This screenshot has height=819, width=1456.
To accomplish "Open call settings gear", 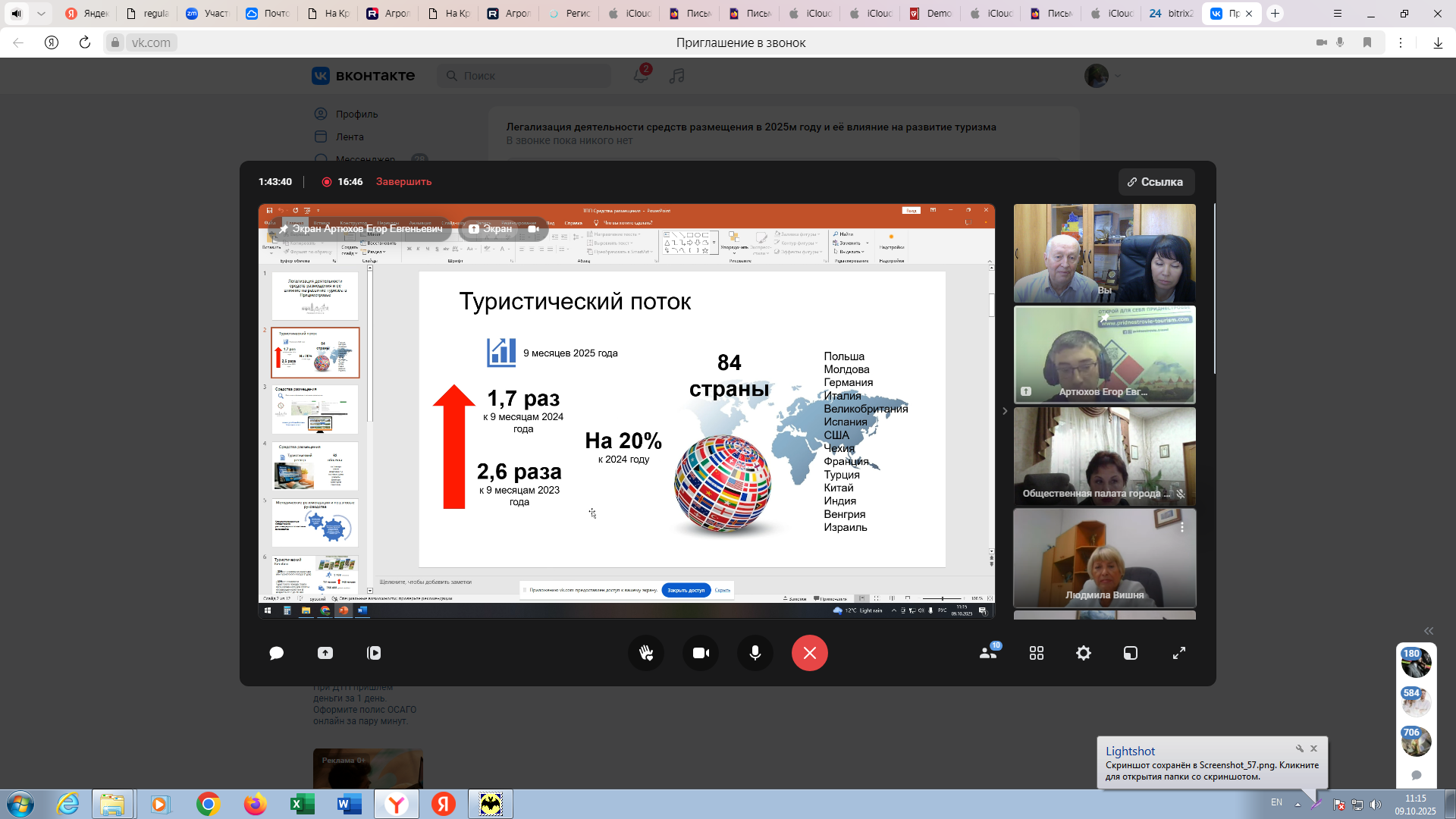I will 1084,653.
